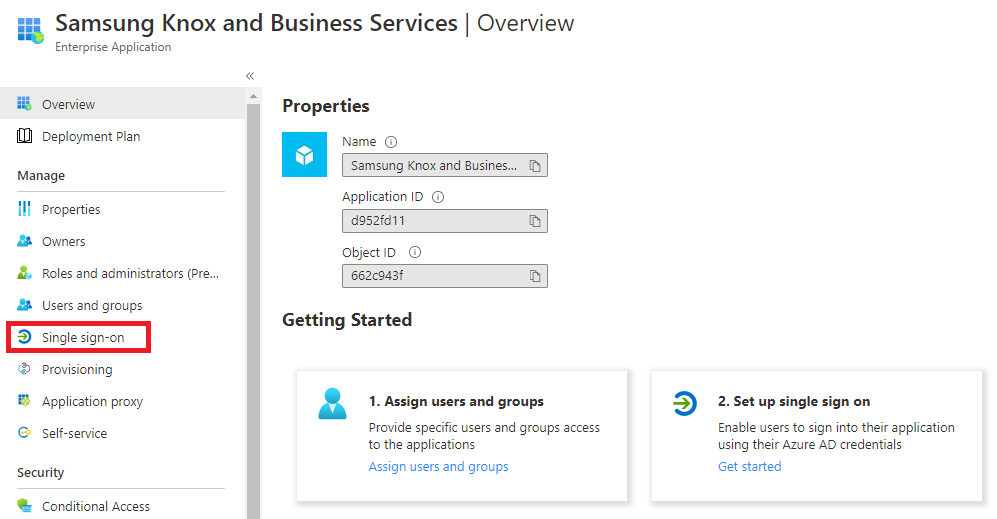Click the Application ID field d952fd11
Viewport: 997px width, 519px height.
click(x=444, y=221)
